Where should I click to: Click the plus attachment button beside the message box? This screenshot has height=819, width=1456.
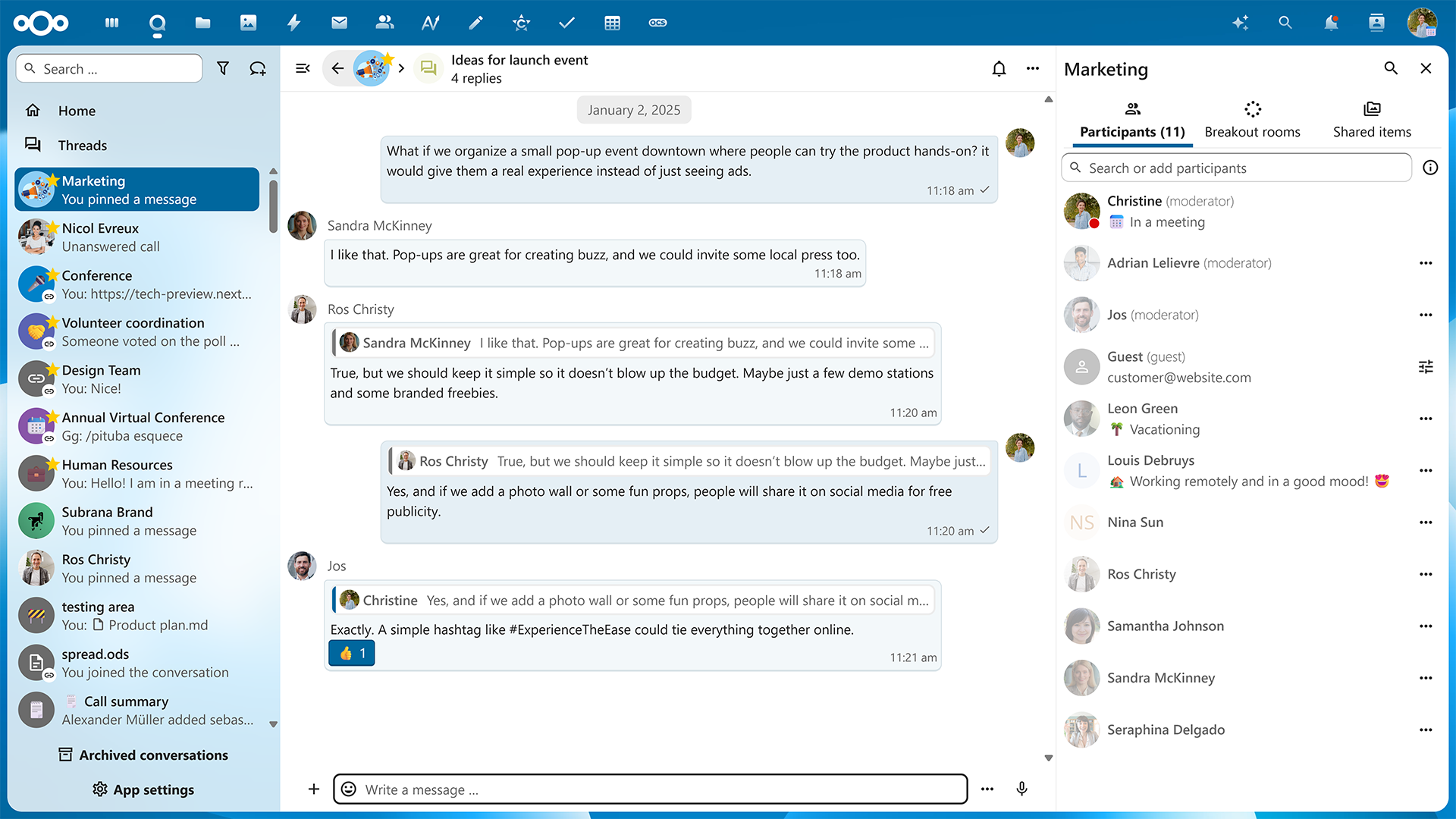tap(314, 789)
